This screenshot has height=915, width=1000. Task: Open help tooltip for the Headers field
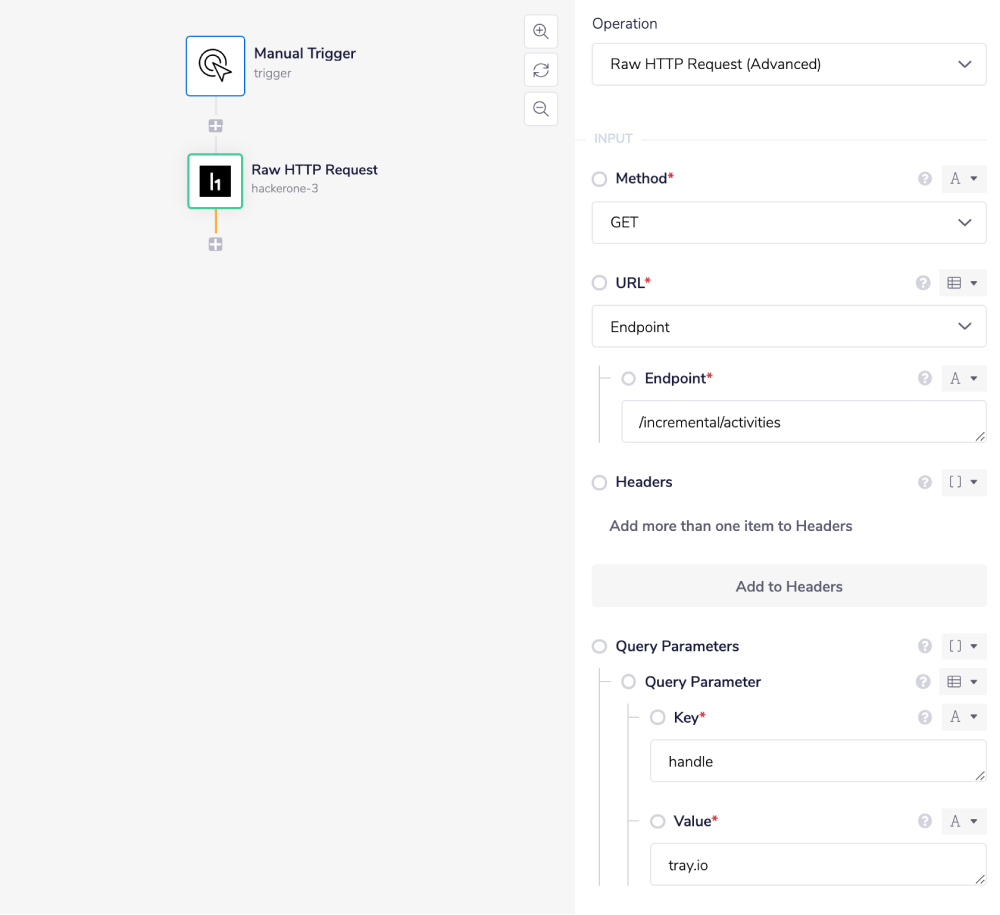pos(924,482)
